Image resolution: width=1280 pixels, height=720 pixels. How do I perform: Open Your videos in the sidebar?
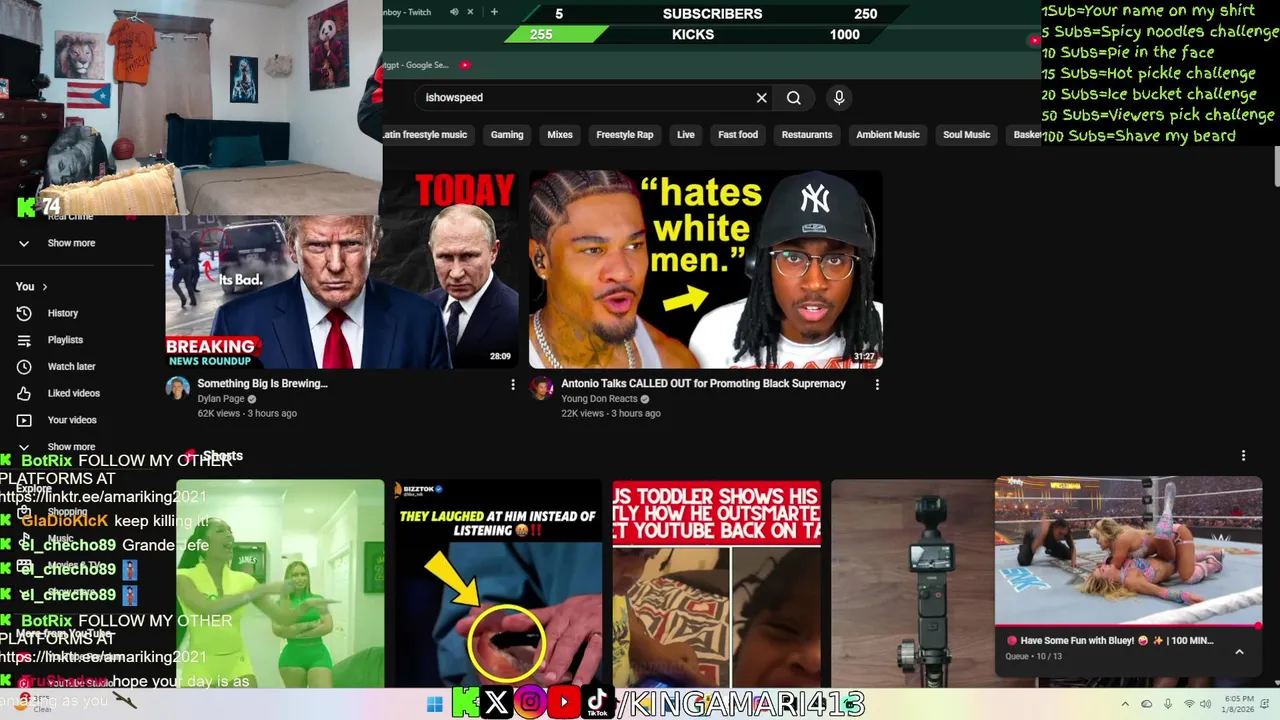(72, 420)
